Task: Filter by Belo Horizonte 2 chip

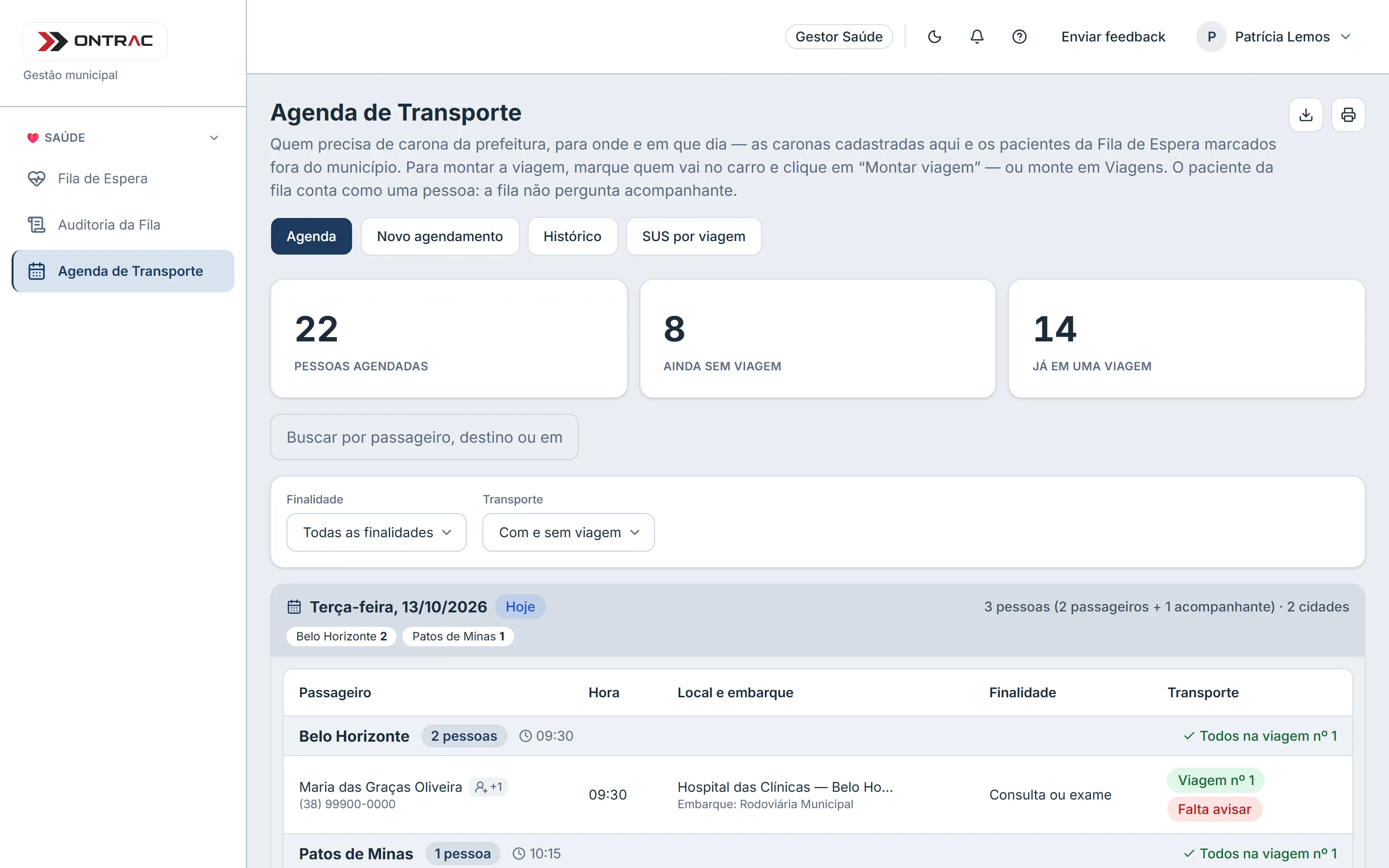Action: pyautogui.click(x=341, y=636)
